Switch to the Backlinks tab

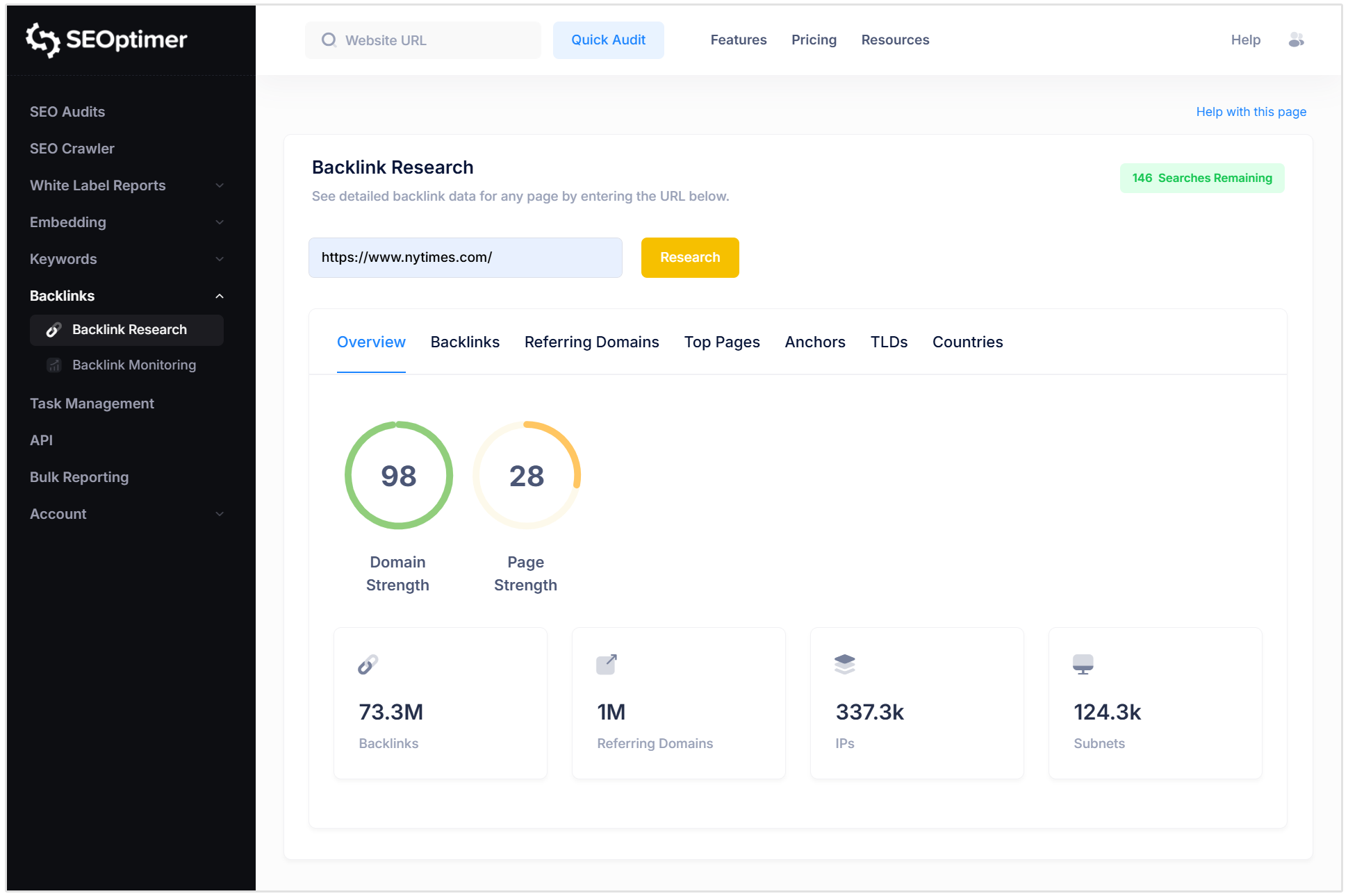point(465,342)
